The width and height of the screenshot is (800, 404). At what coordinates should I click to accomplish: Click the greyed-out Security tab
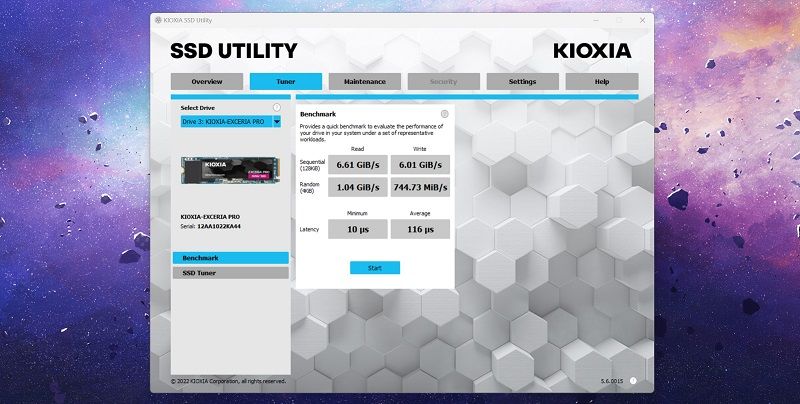point(443,82)
